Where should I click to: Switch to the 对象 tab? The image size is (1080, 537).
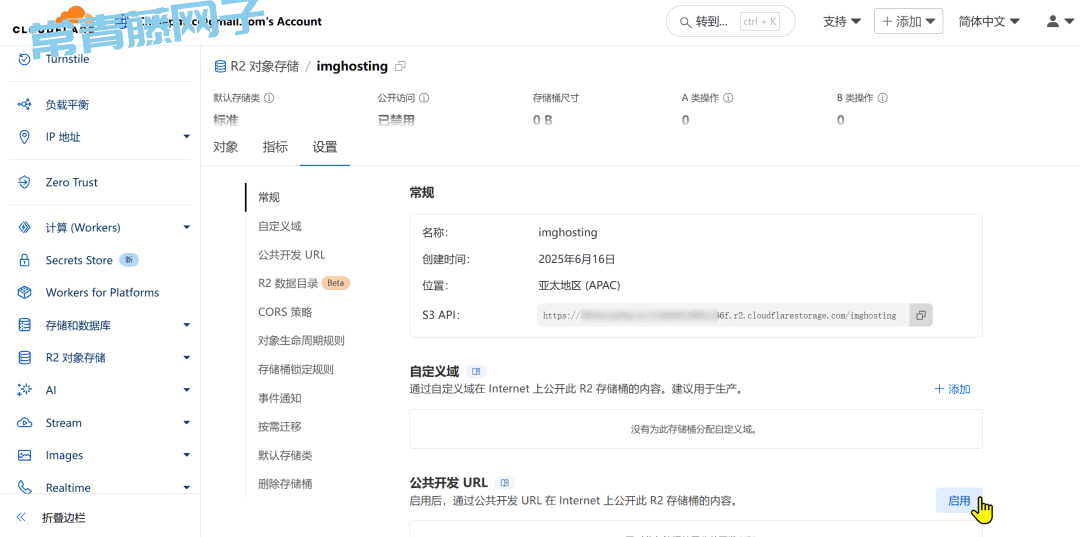point(226,147)
